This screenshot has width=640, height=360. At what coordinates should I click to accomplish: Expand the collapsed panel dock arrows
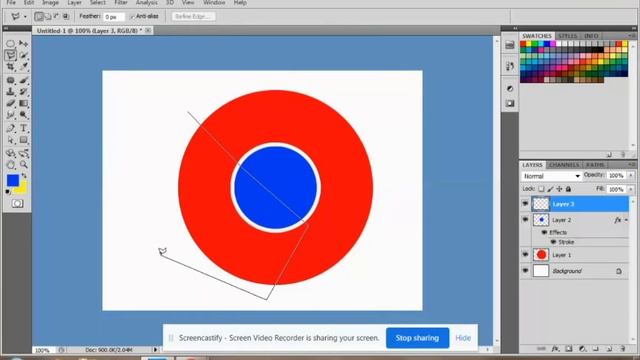click(x=515, y=28)
